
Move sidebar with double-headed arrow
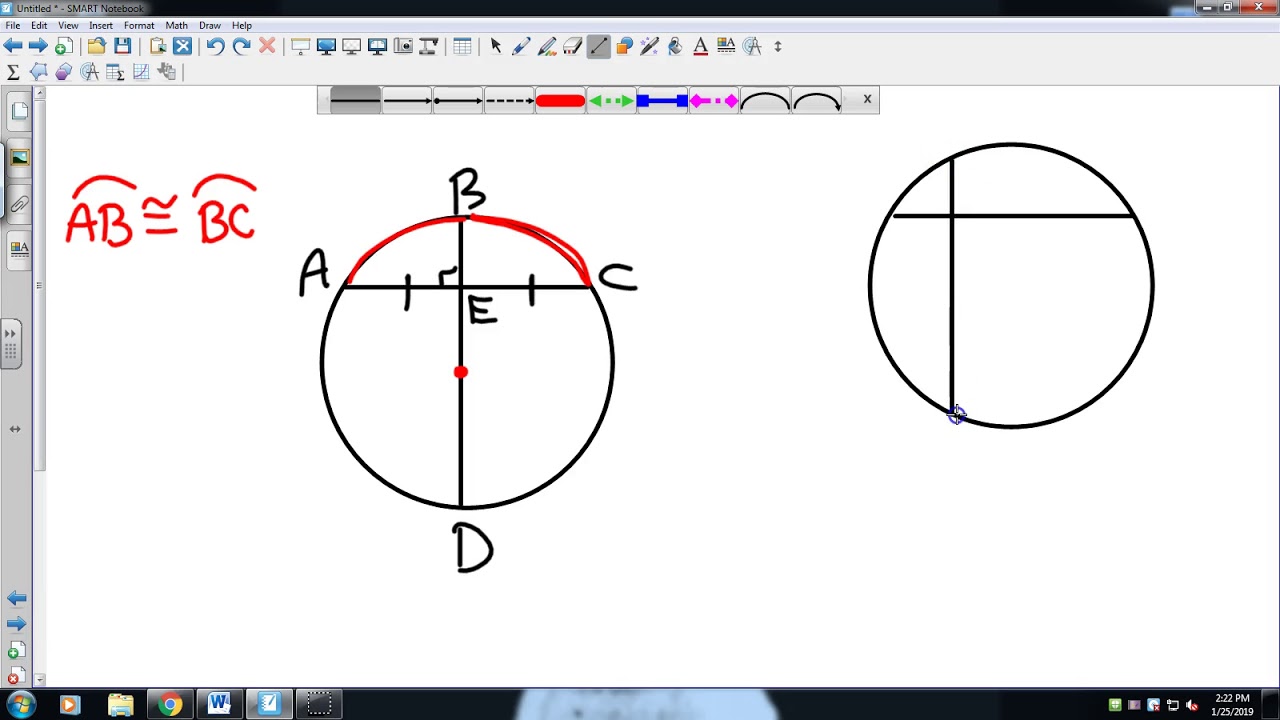click(x=15, y=429)
